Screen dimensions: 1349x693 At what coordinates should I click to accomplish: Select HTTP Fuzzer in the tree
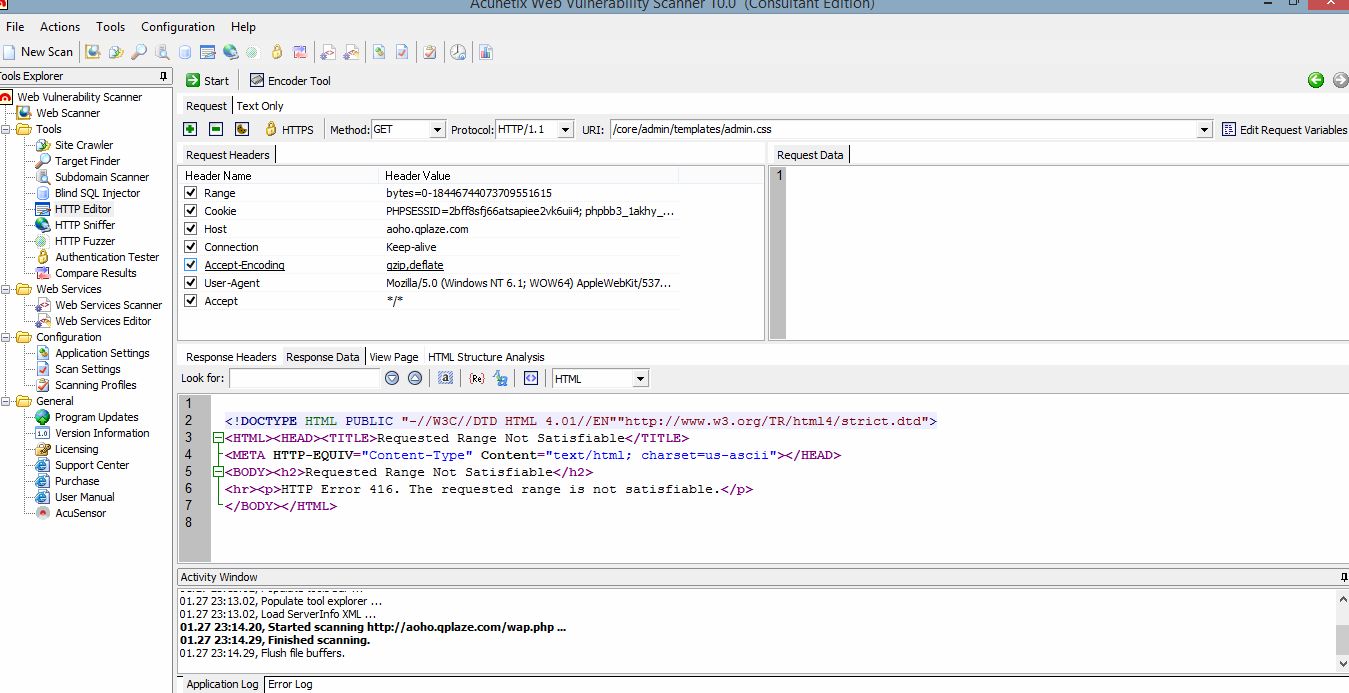[85, 241]
